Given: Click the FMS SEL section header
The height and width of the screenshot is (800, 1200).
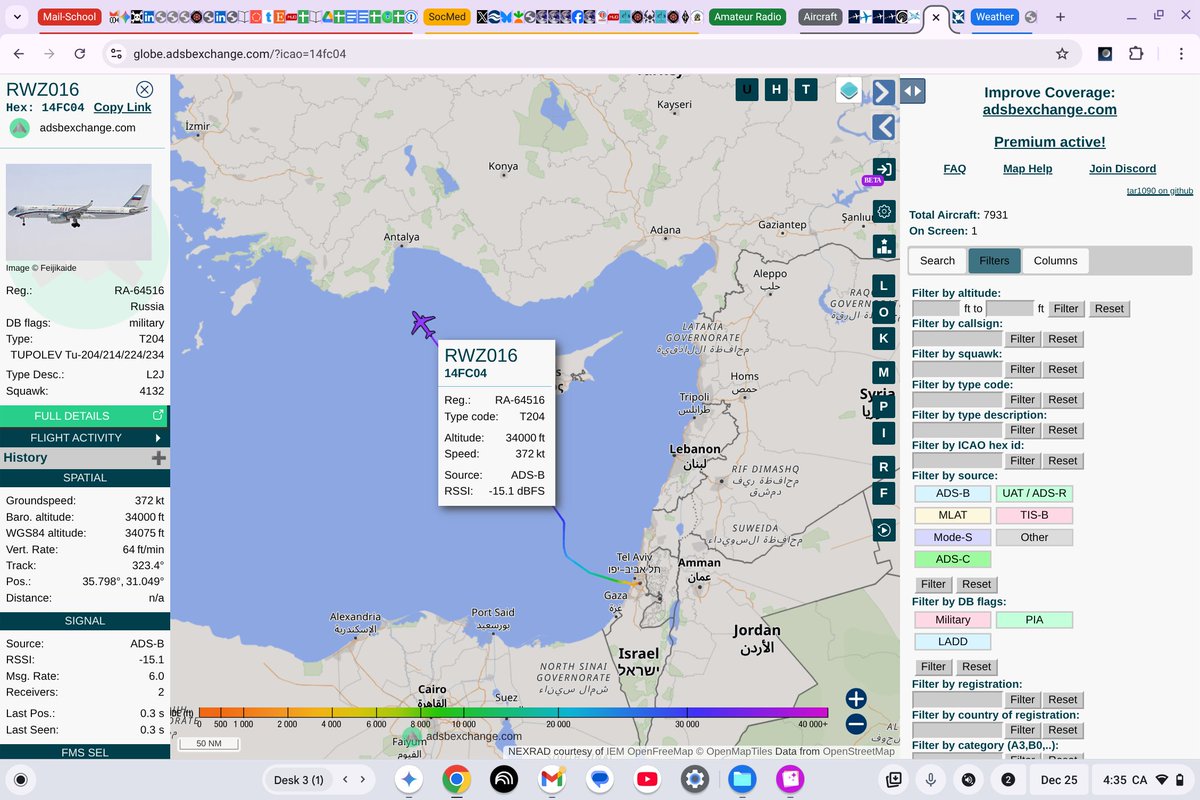Looking at the screenshot, I should pos(85,753).
